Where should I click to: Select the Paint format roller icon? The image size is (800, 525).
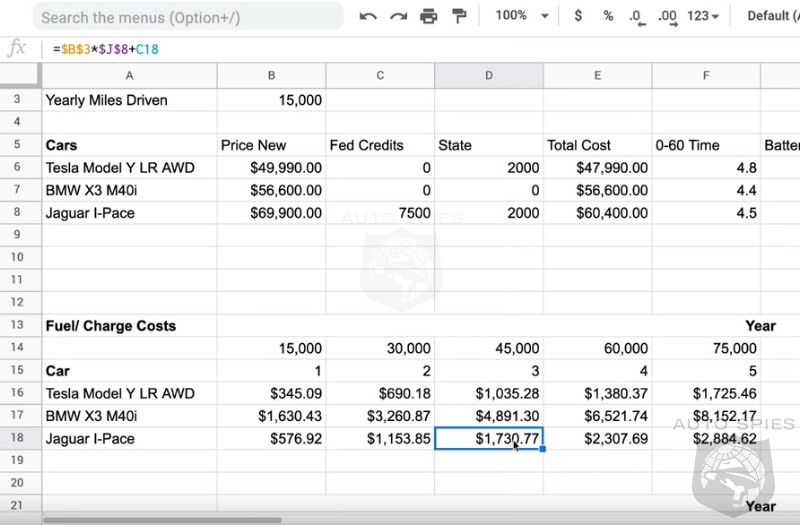click(459, 16)
